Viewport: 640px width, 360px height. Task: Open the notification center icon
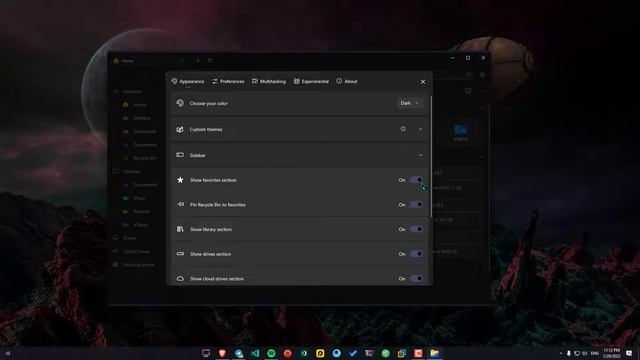(x=629, y=353)
